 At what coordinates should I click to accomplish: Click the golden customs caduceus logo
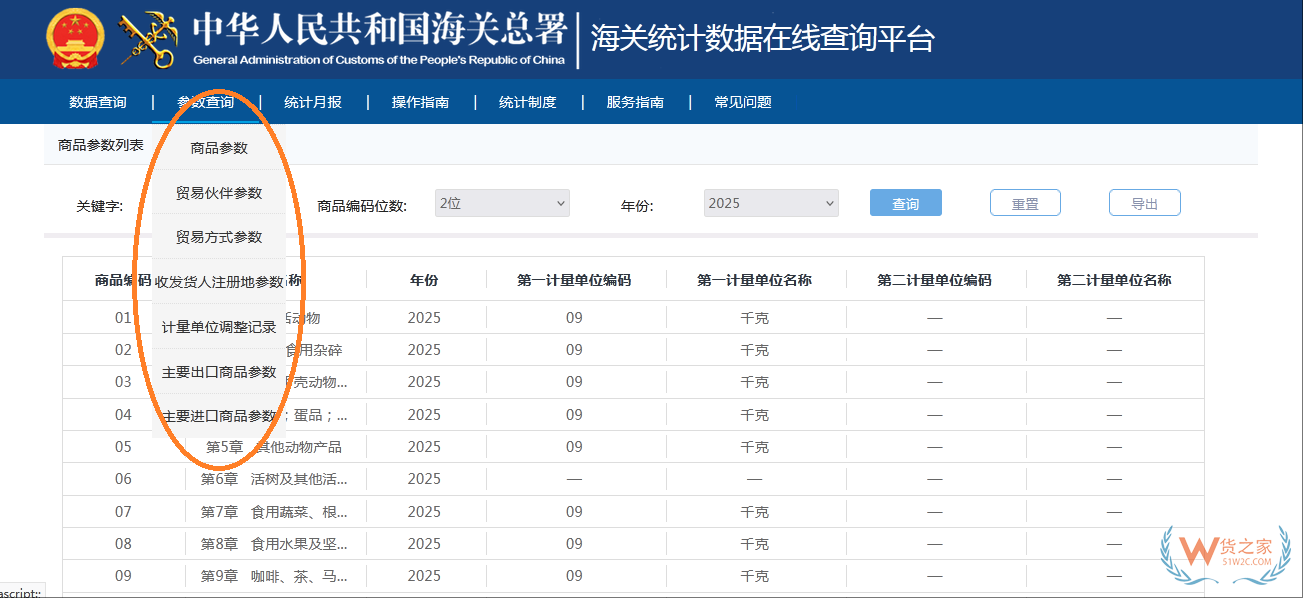(x=145, y=38)
